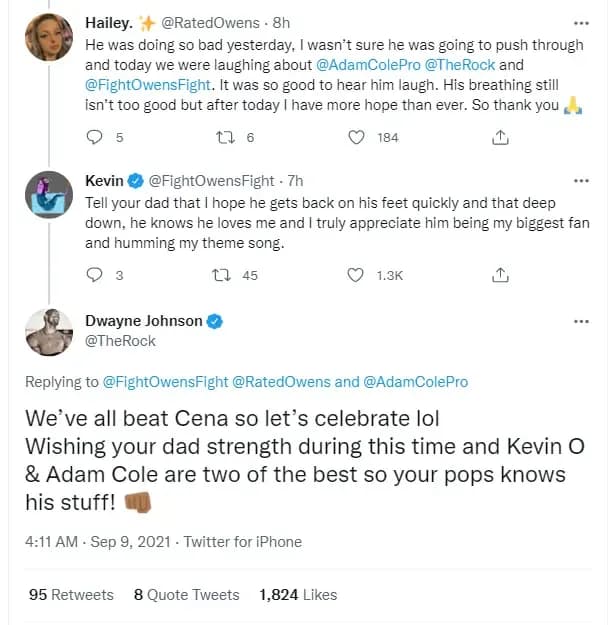Share Kevin's tweet
613x625 pixels.
[x=501, y=275]
